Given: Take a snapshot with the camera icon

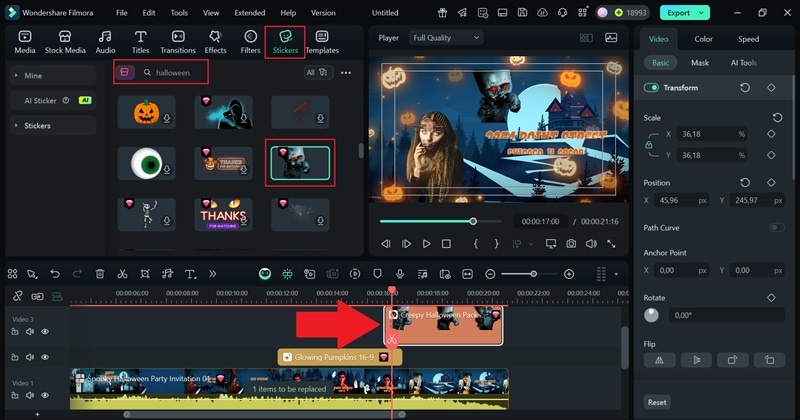Looking at the screenshot, I should (571, 244).
